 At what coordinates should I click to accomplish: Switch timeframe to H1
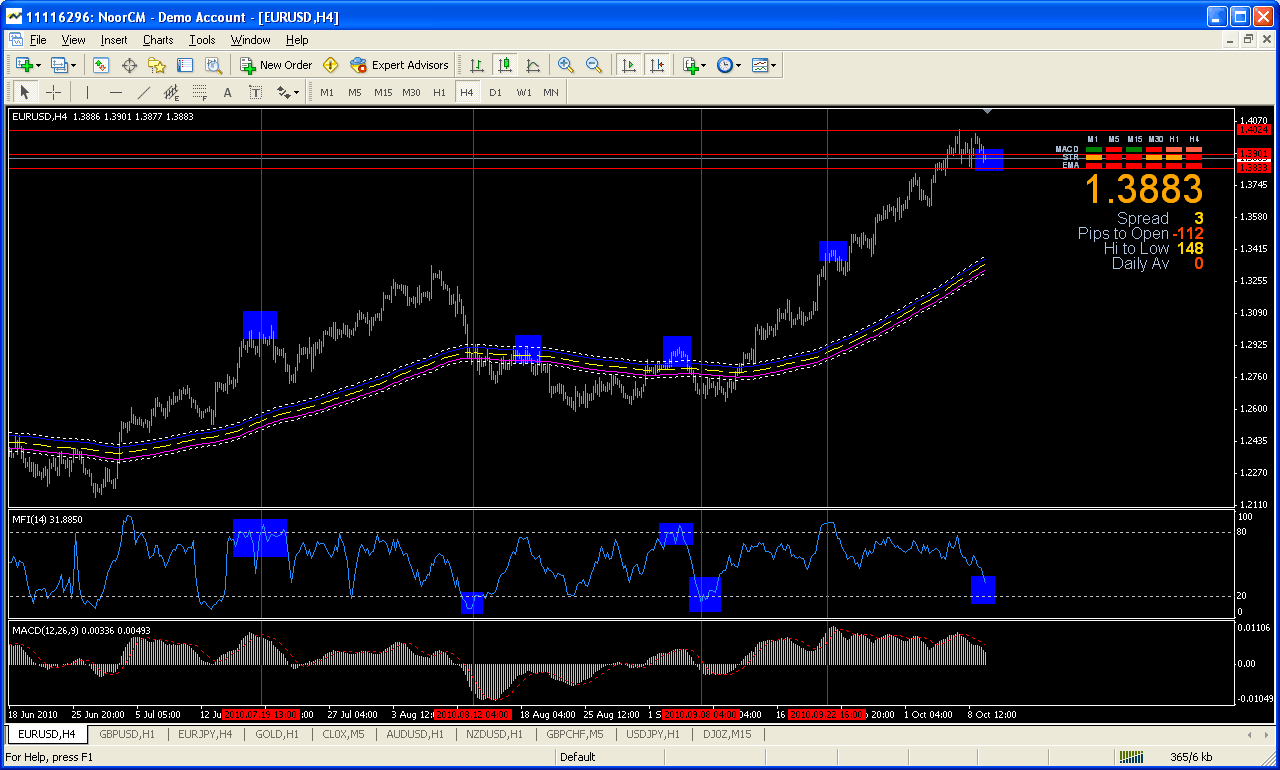(440, 92)
